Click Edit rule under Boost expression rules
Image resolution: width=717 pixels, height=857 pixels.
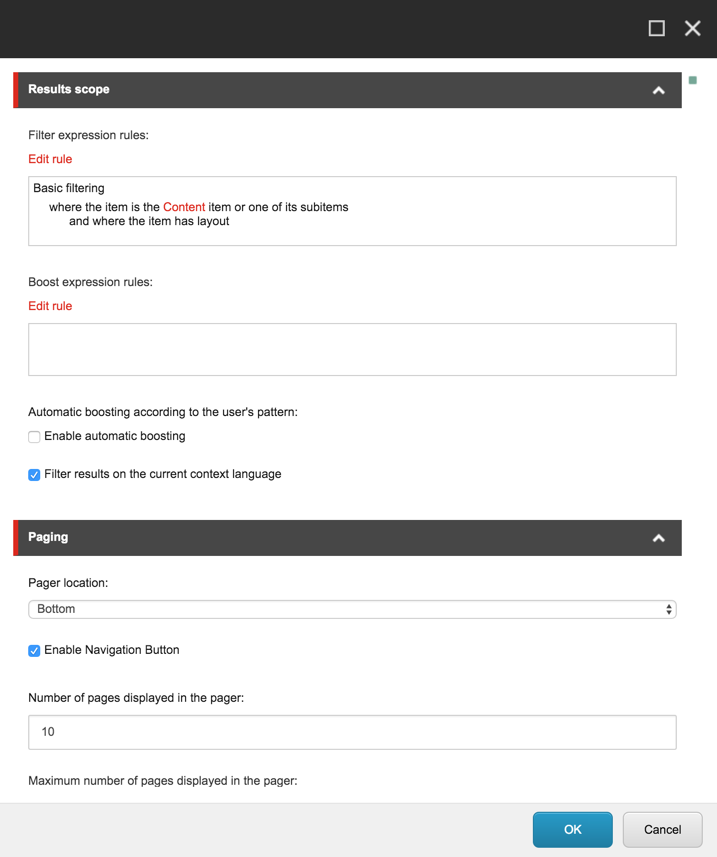pos(50,306)
